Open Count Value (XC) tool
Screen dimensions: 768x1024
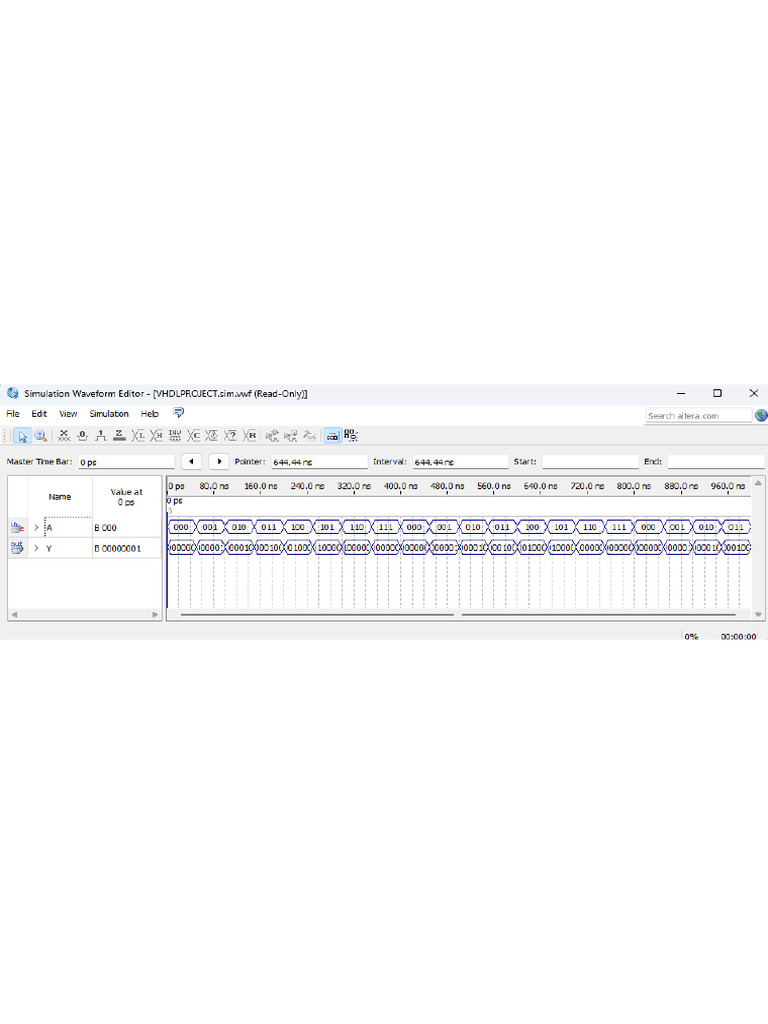click(193, 436)
